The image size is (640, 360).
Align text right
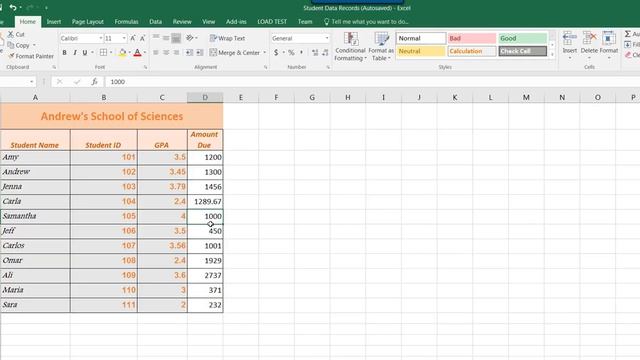pyautogui.click(x=176, y=53)
